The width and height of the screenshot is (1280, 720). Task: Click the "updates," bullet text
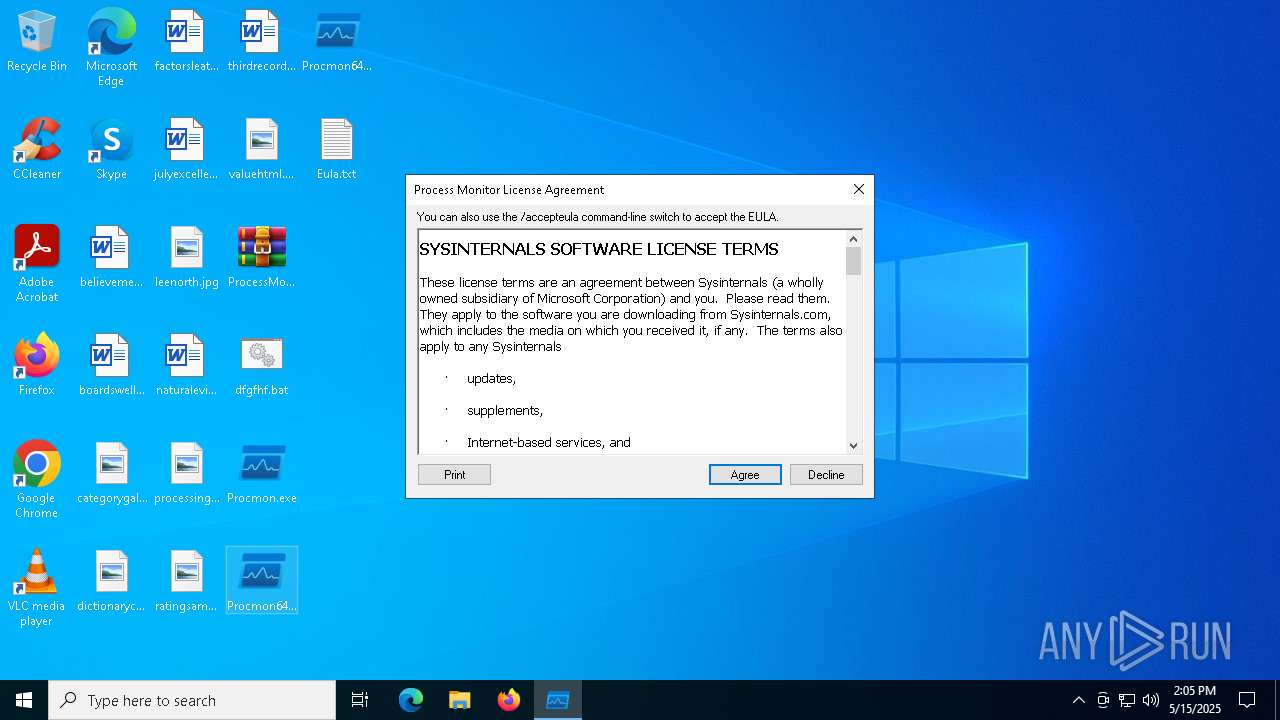coord(491,379)
